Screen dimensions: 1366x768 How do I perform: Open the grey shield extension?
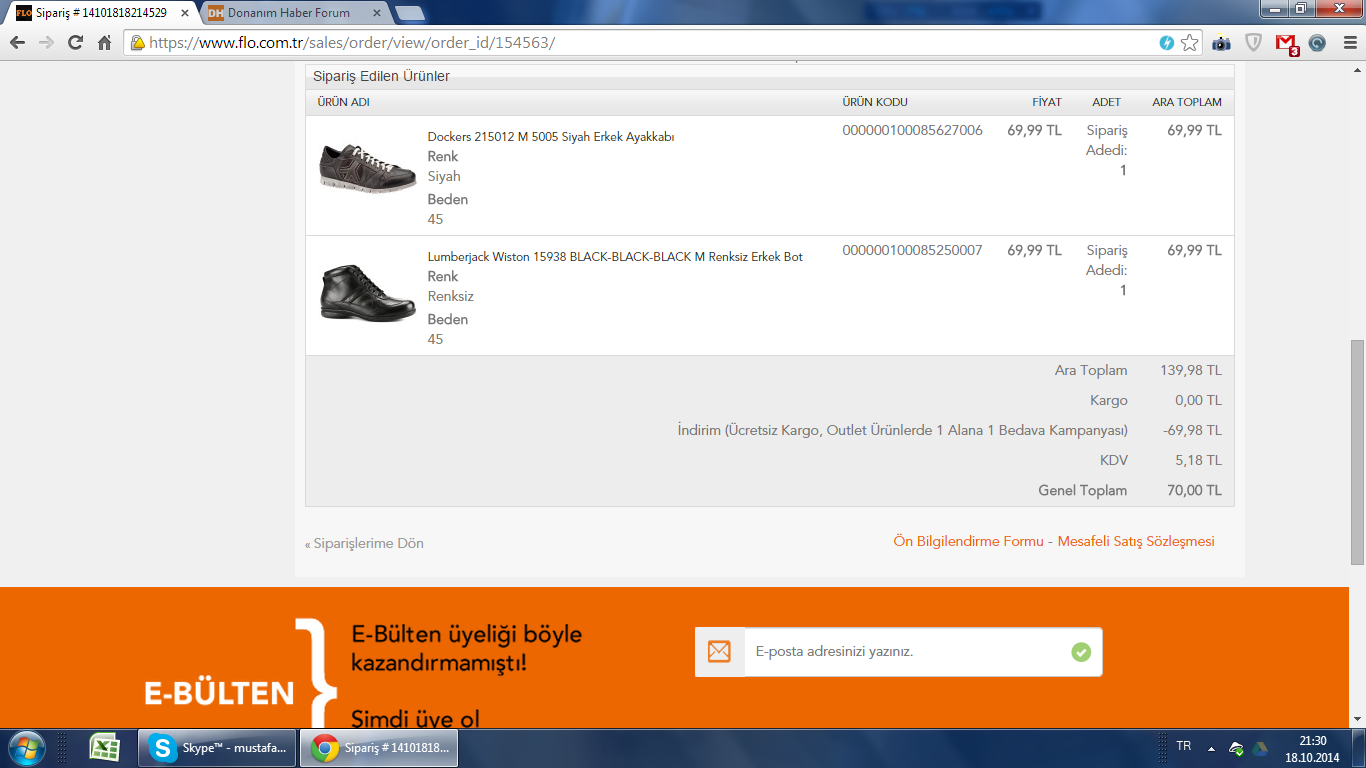click(x=1253, y=43)
